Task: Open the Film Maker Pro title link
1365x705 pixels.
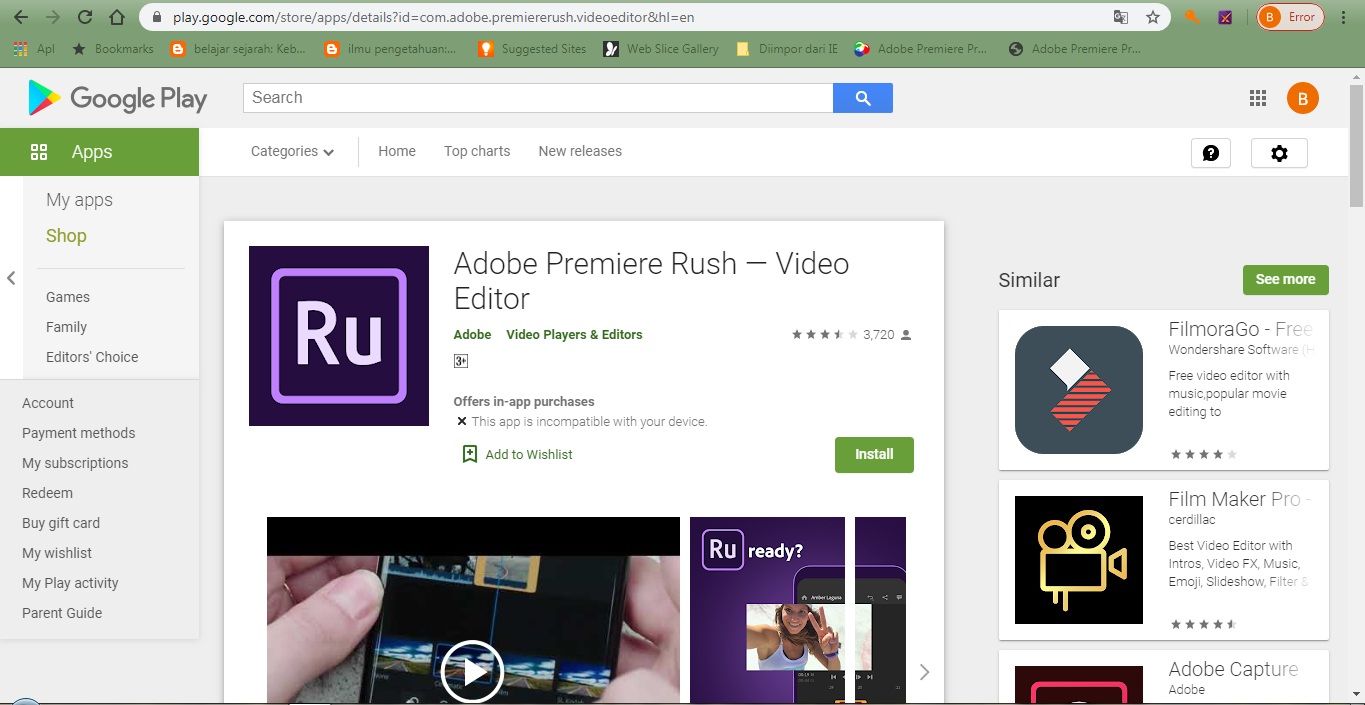Action: 1240,499
